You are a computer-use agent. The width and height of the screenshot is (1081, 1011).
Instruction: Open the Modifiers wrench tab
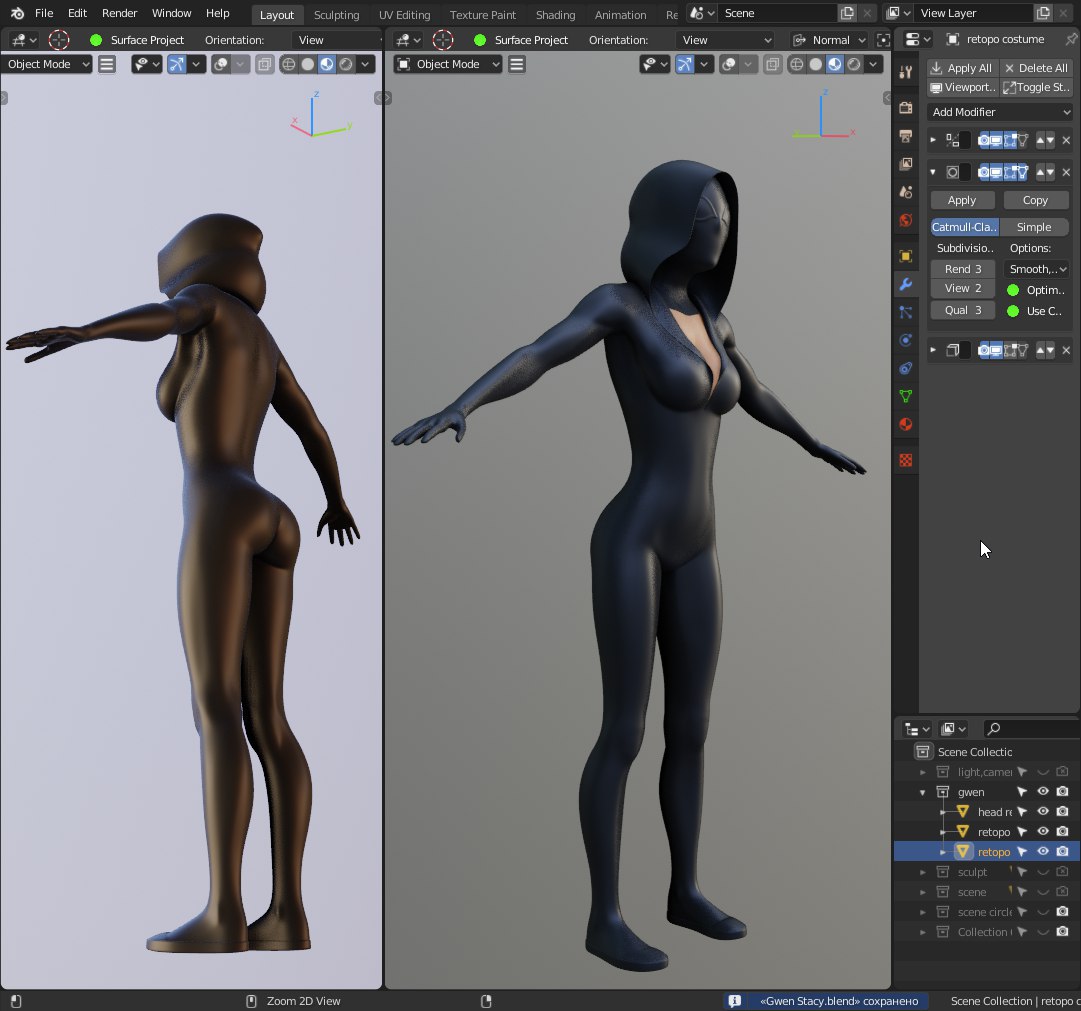[906, 284]
